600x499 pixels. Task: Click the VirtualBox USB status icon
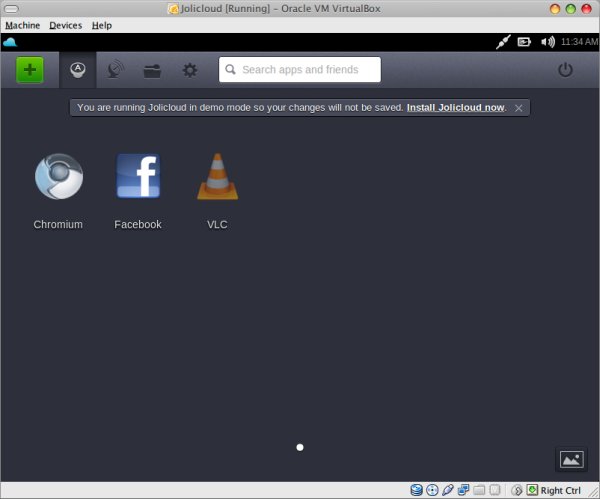tap(448, 490)
